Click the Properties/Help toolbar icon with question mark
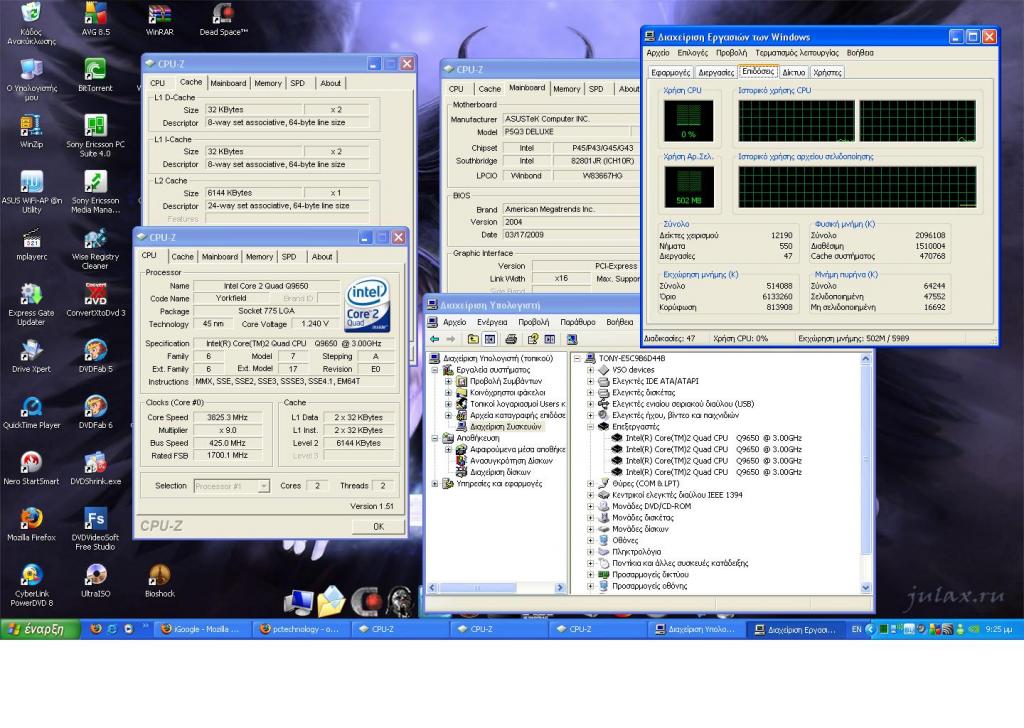Image resolution: width=1024 pixels, height=728 pixels. [533, 339]
